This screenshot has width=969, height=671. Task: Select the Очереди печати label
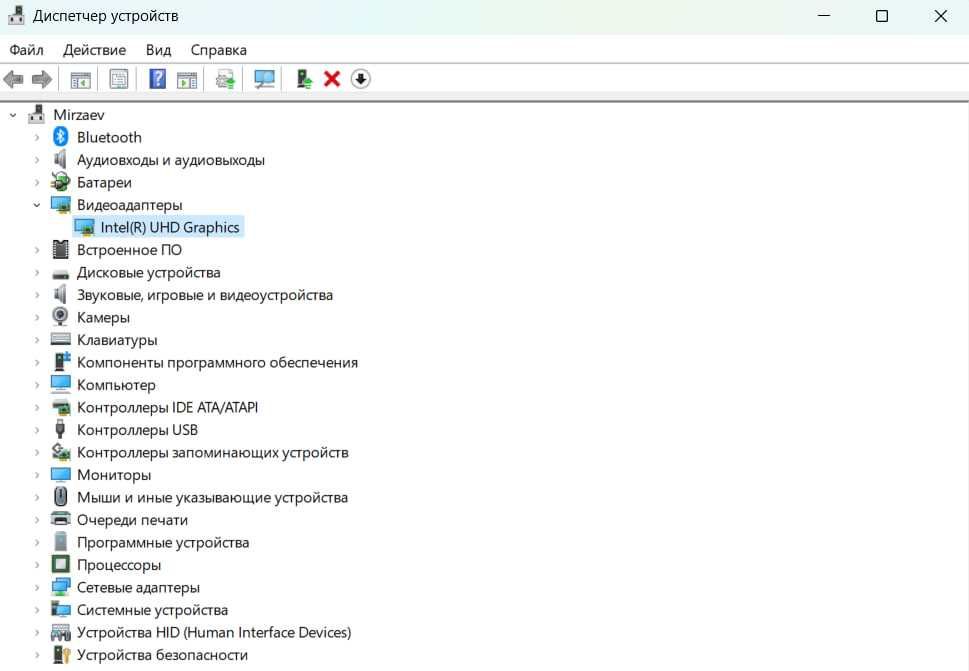pyautogui.click(x=132, y=520)
